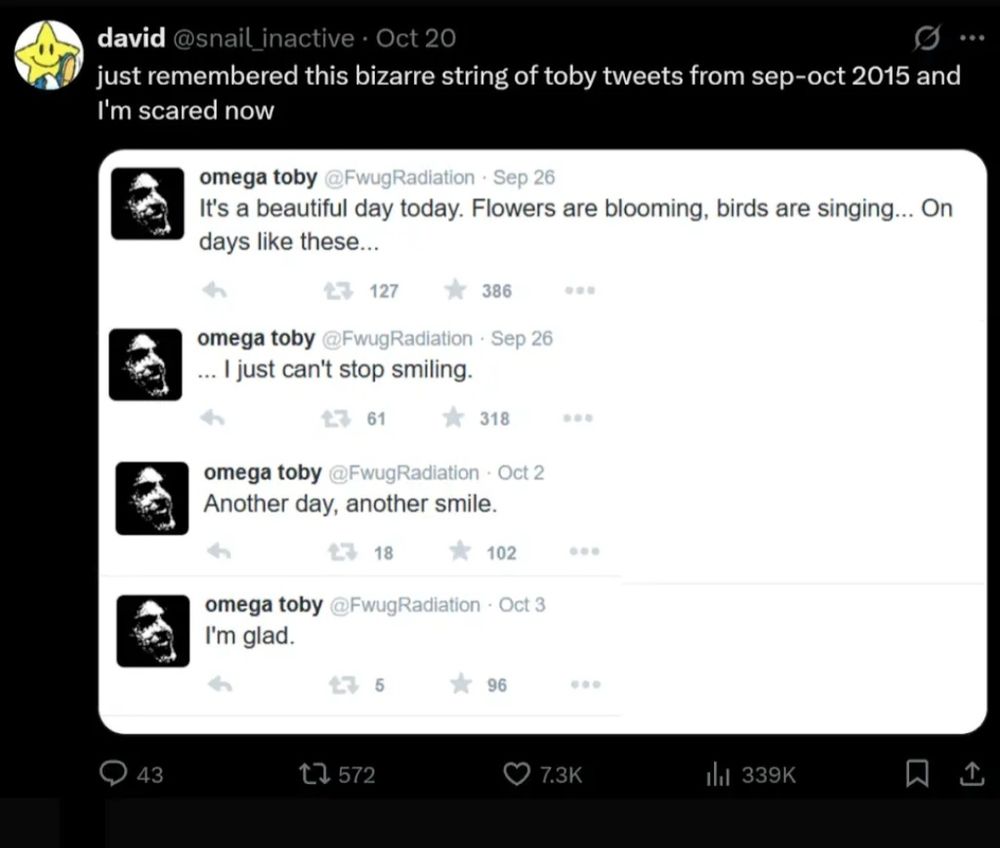View analytics showing 339K views
1000x848 pixels.
718,773
